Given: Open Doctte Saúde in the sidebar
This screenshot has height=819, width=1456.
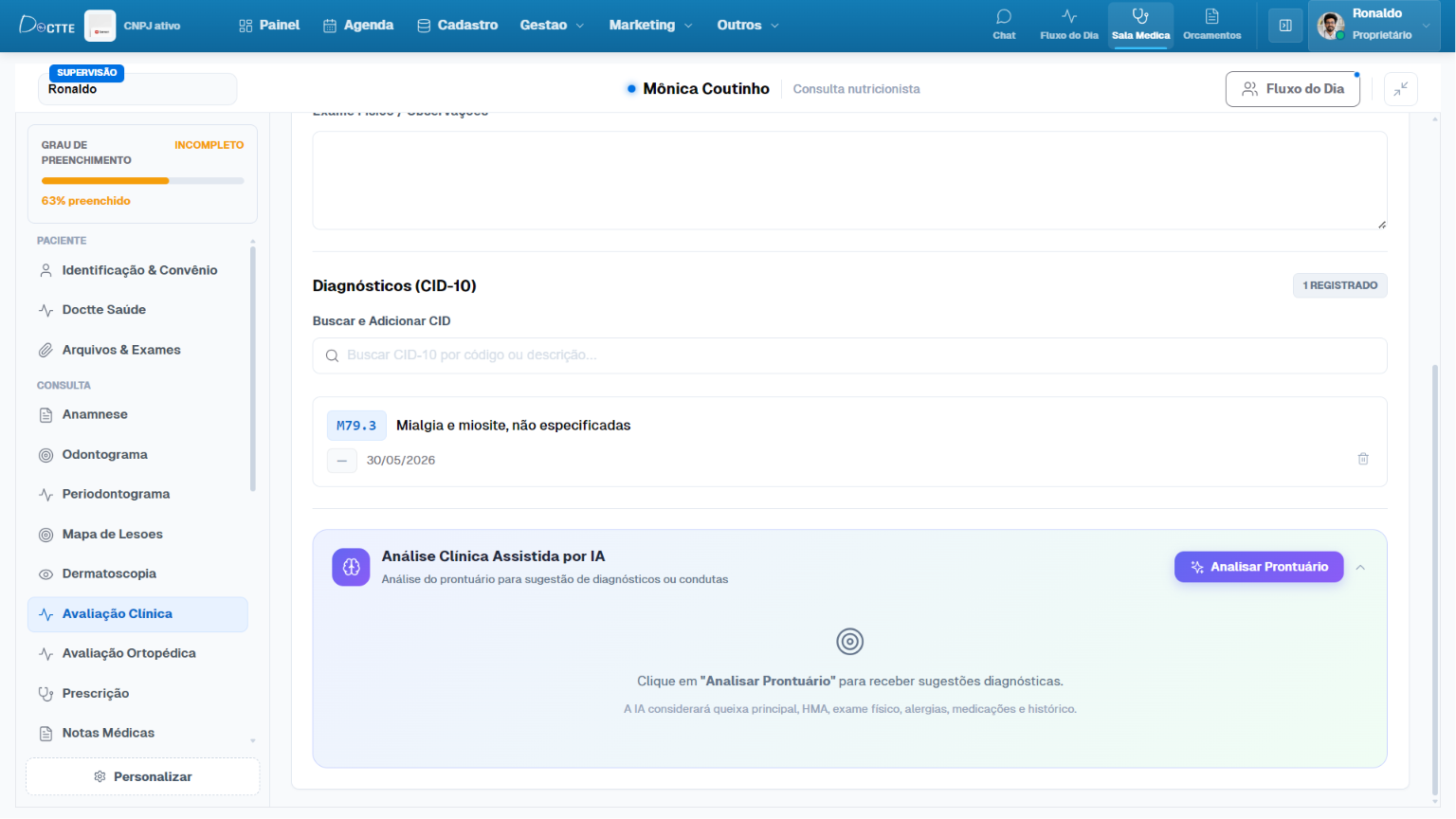Looking at the screenshot, I should (139, 310).
